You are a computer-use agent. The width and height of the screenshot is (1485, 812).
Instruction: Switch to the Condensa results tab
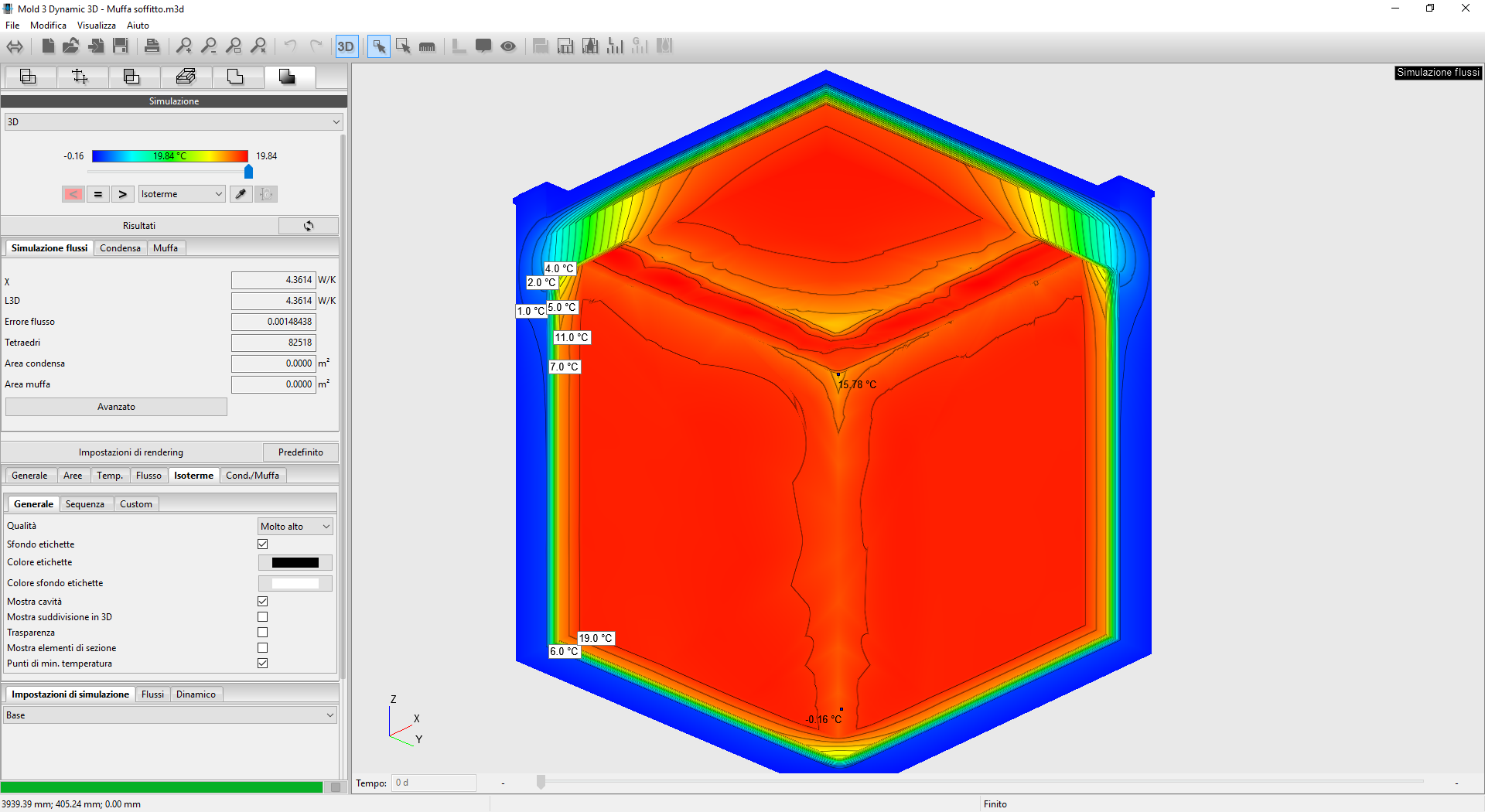click(120, 248)
